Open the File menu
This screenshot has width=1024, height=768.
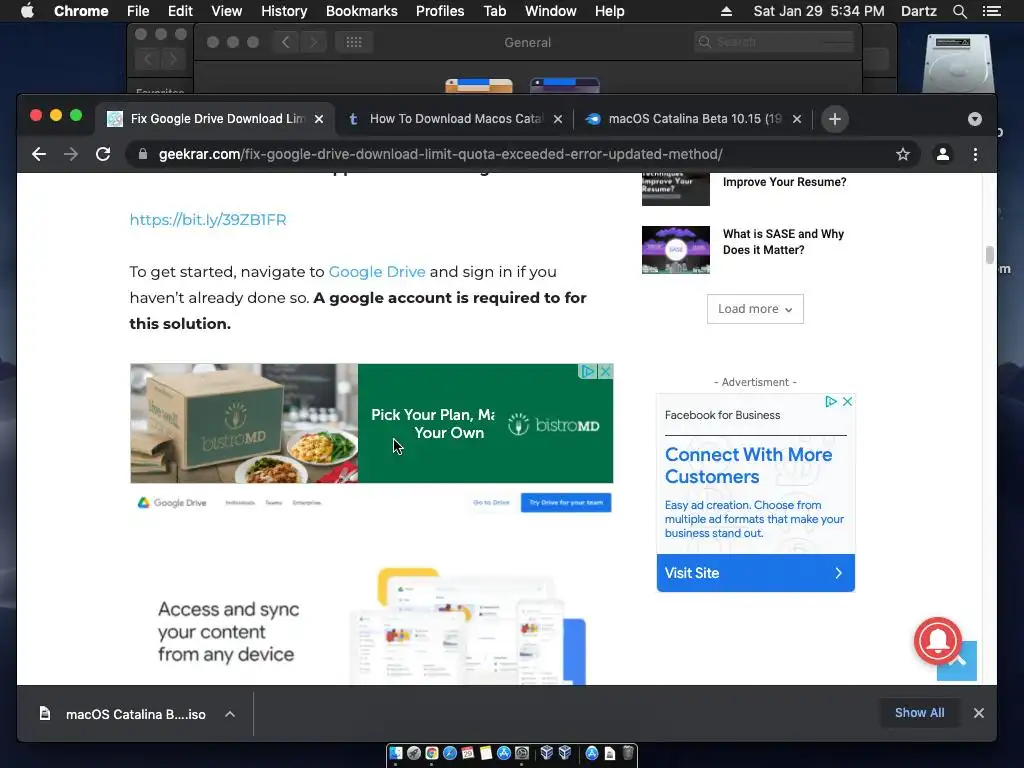(138, 11)
